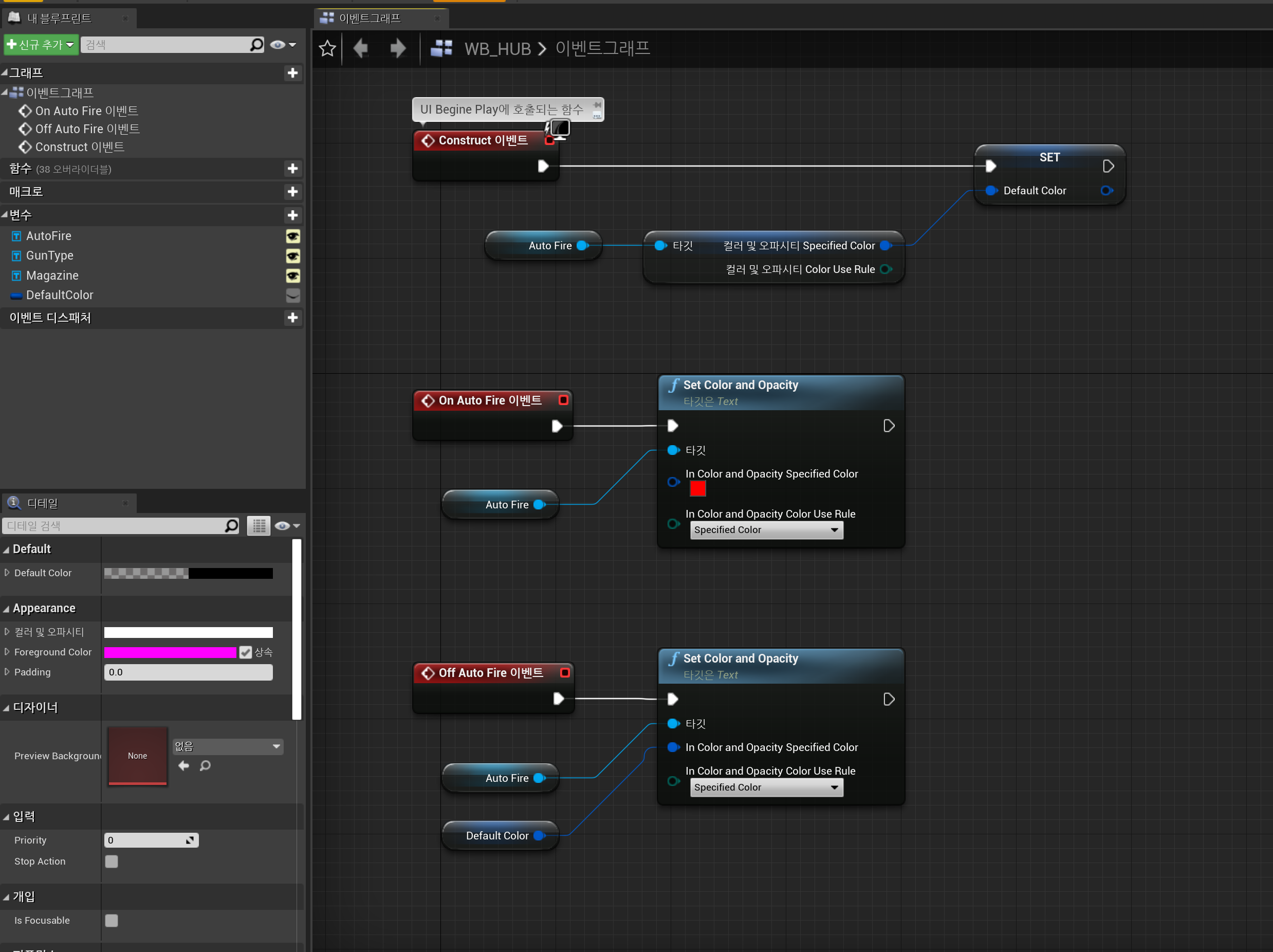
Task: Enable the Is Focusable checkbox
Action: pyautogui.click(x=112, y=921)
